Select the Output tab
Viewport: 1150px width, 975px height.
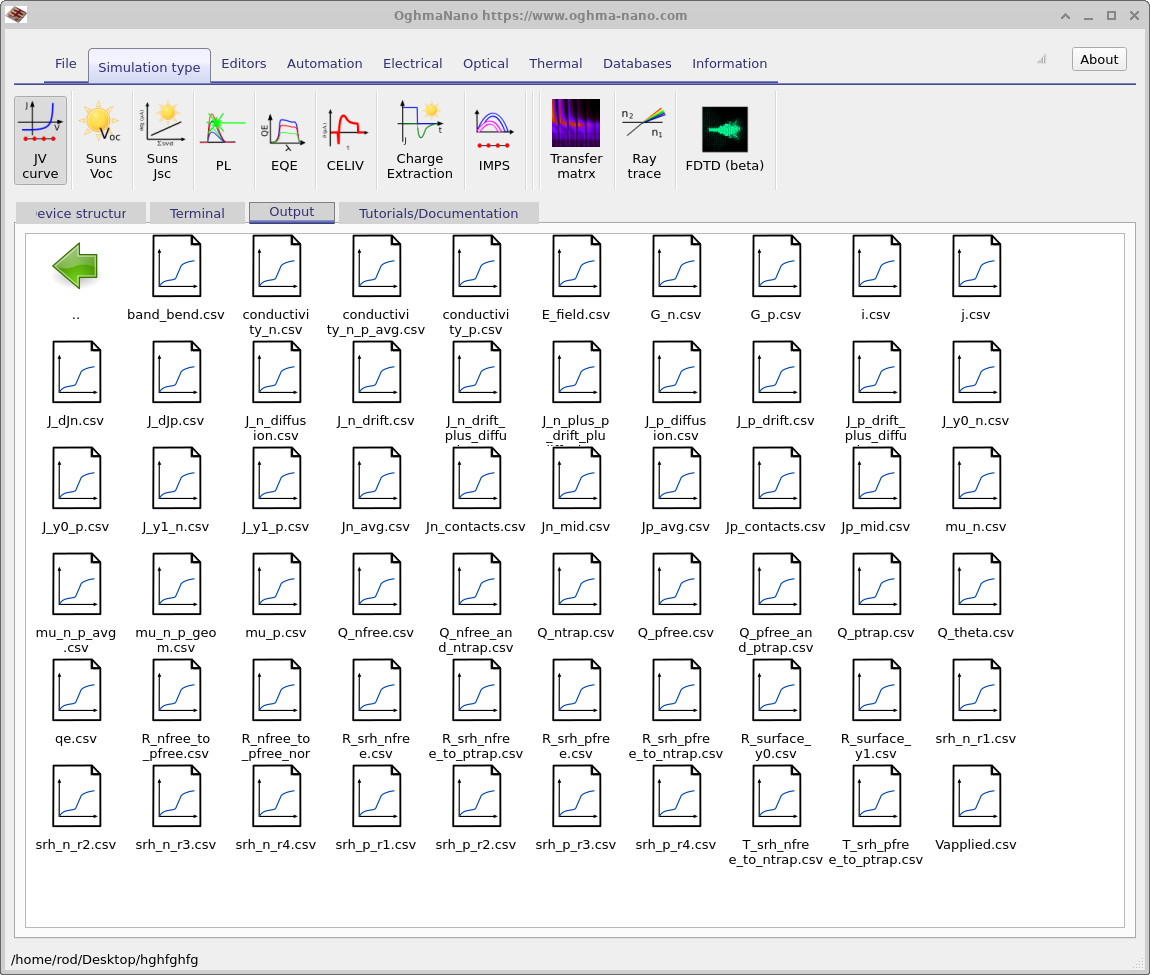(291, 211)
